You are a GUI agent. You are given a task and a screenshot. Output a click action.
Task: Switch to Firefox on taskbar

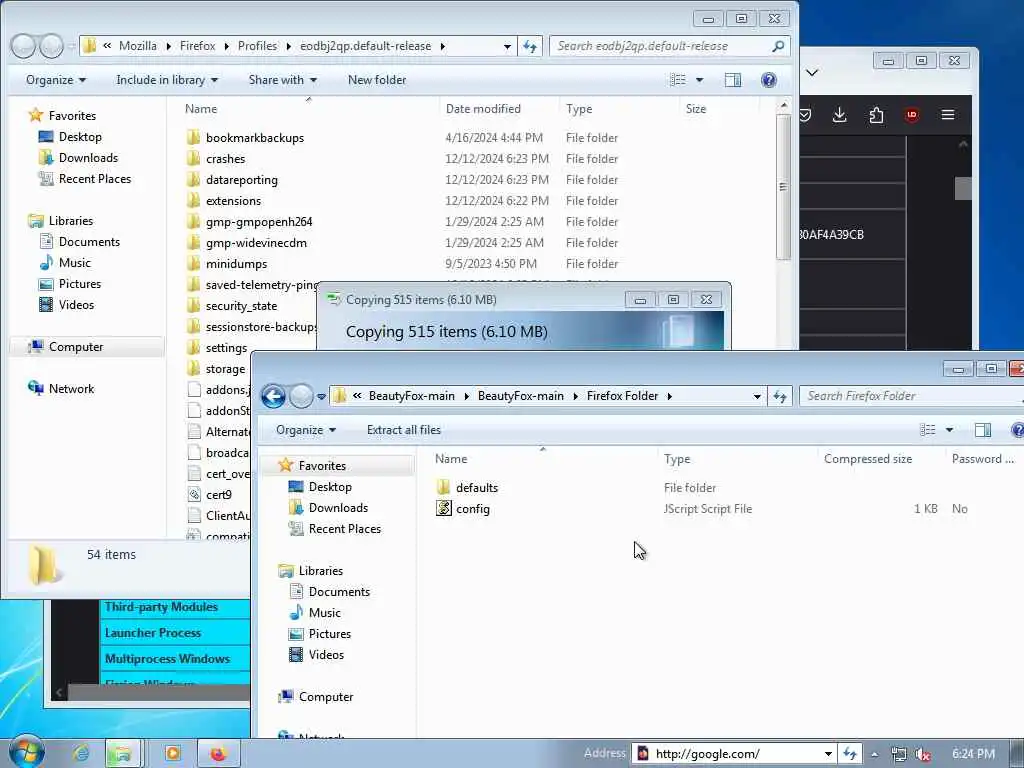(218, 754)
